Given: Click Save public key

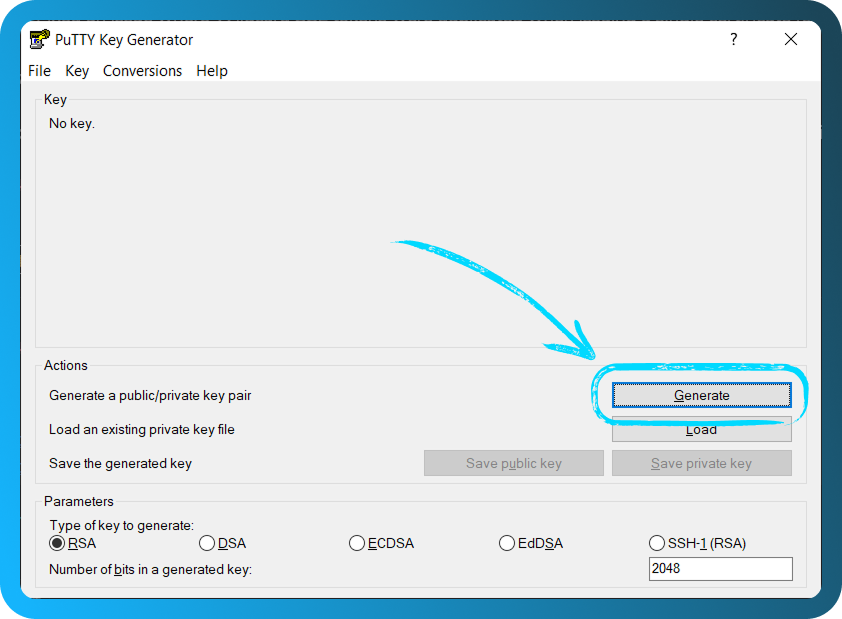Looking at the screenshot, I should (x=513, y=462).
